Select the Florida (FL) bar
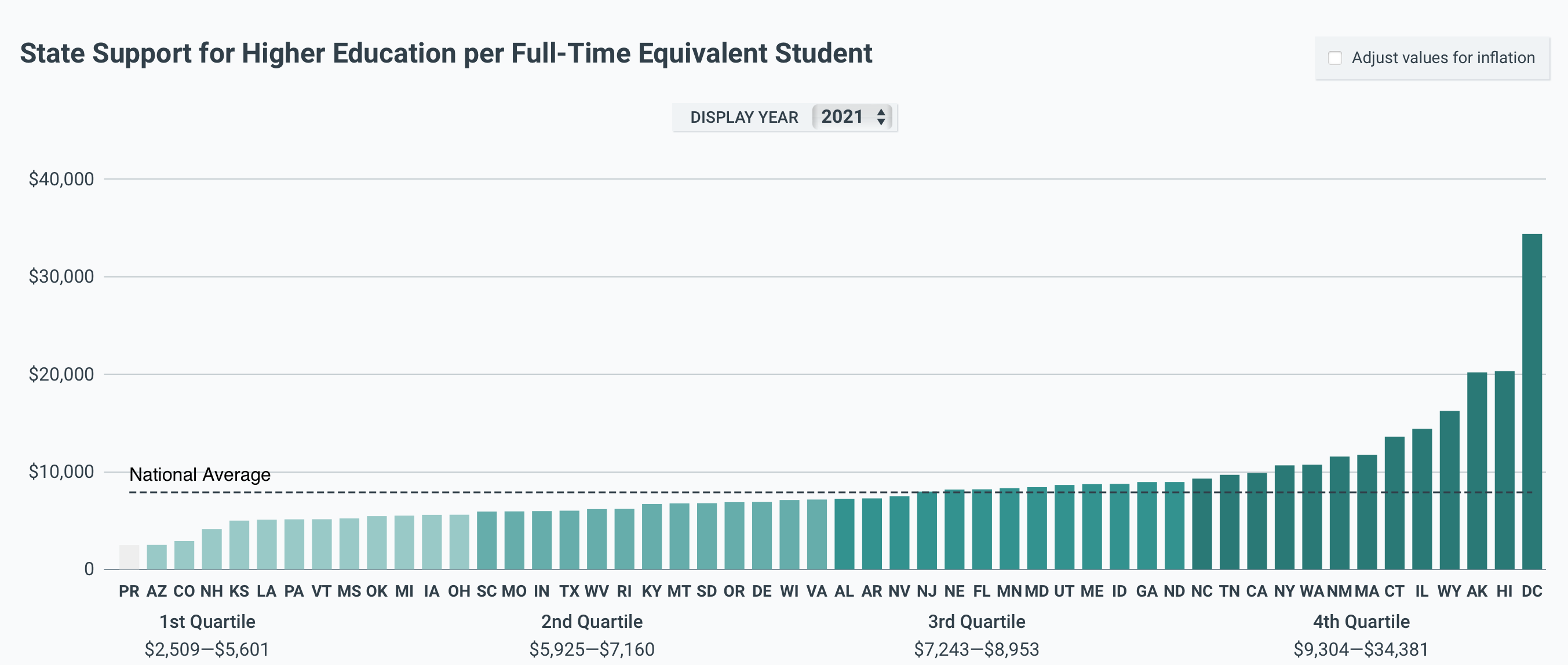Screen dimensions: 1568x665 (981, 529)
